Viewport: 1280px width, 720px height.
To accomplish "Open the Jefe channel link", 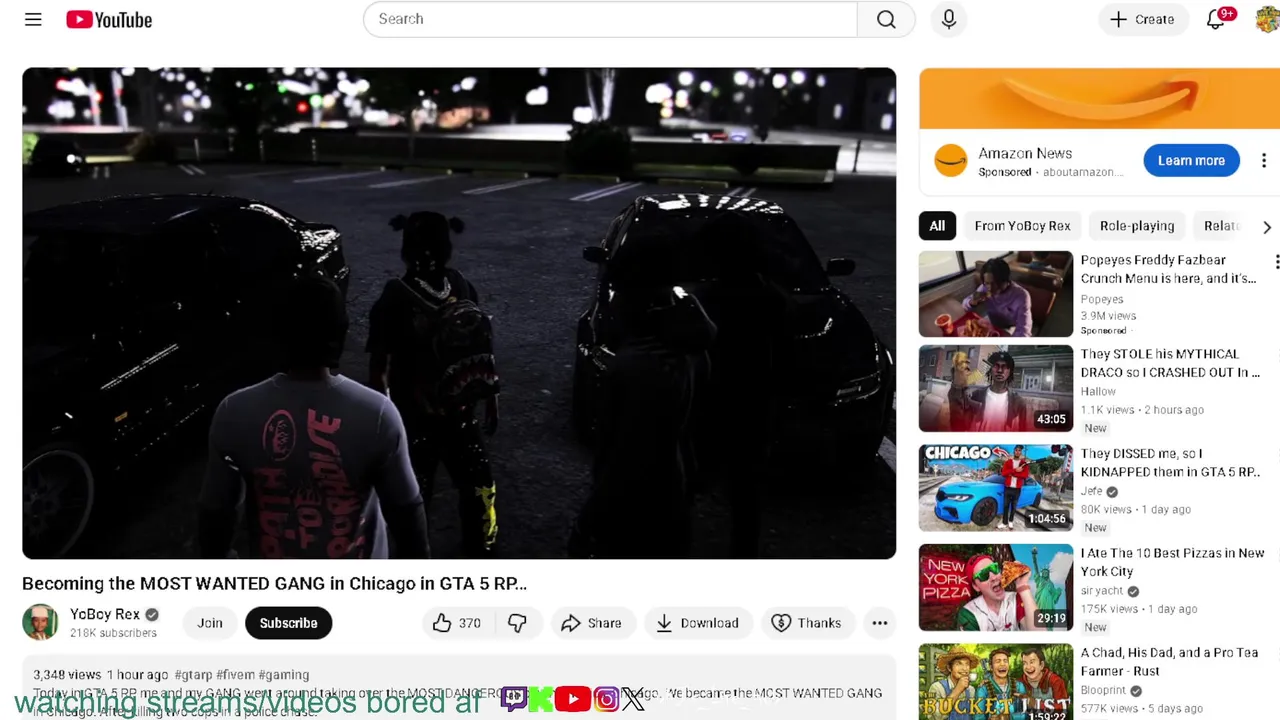I will click(x=1091, y=491).
